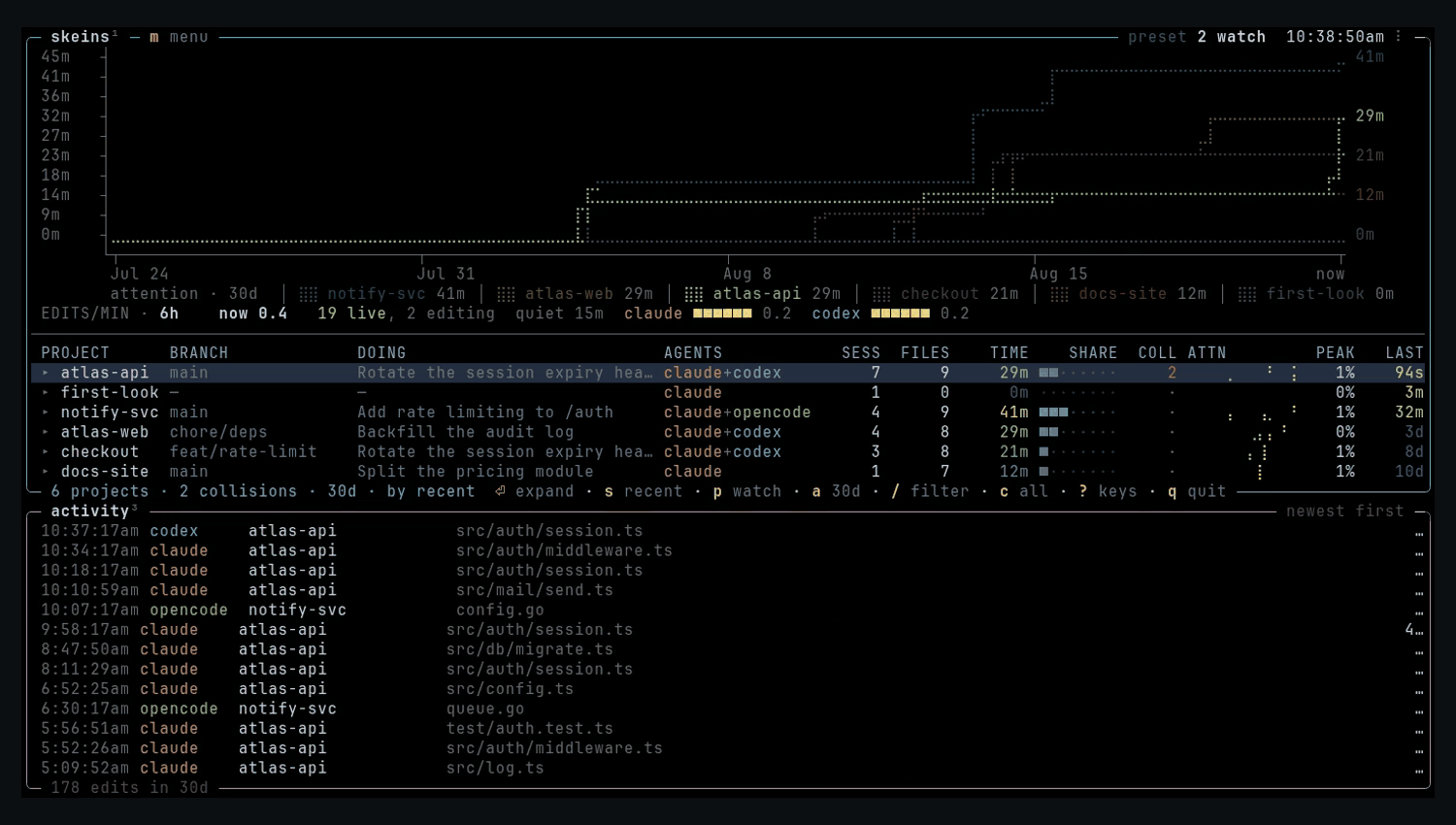Image resolution: width=1456 pixels, height=825 pixels.
Task: Click the s recent sort hint
Action: (644, 491)
